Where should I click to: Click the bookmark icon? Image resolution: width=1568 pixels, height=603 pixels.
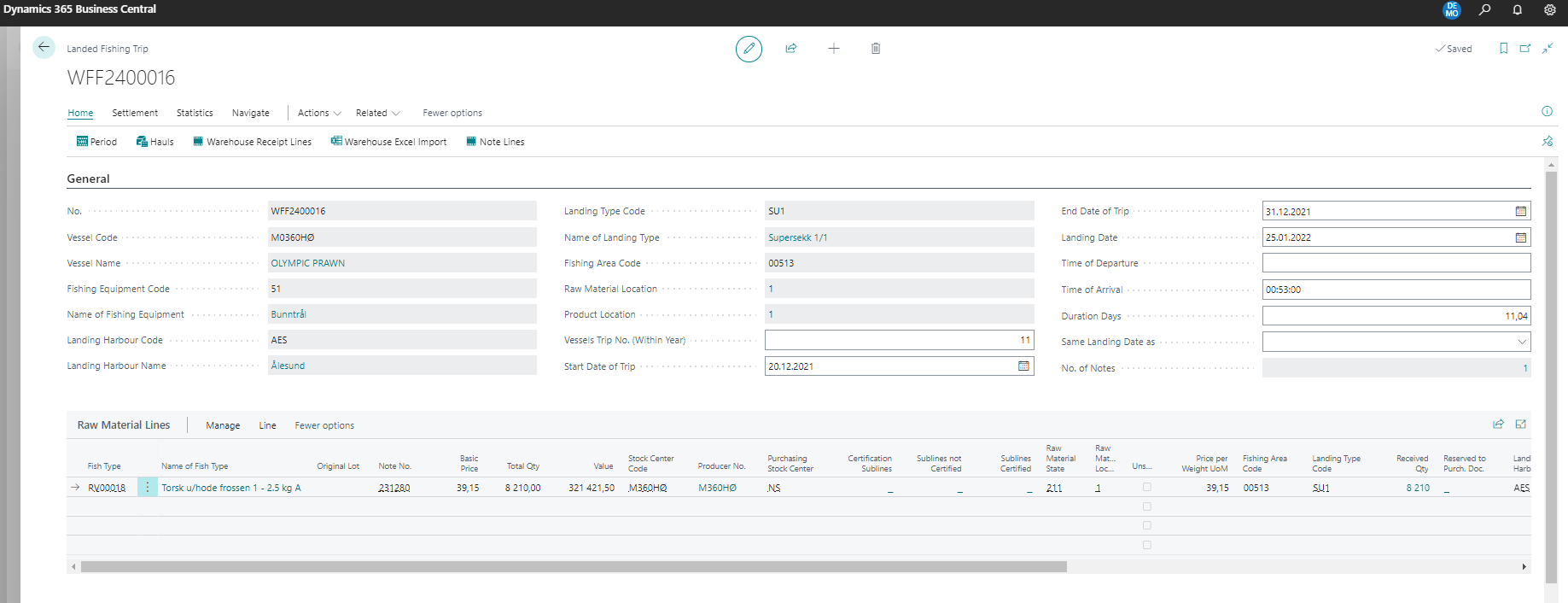(x=1503, y=49)
